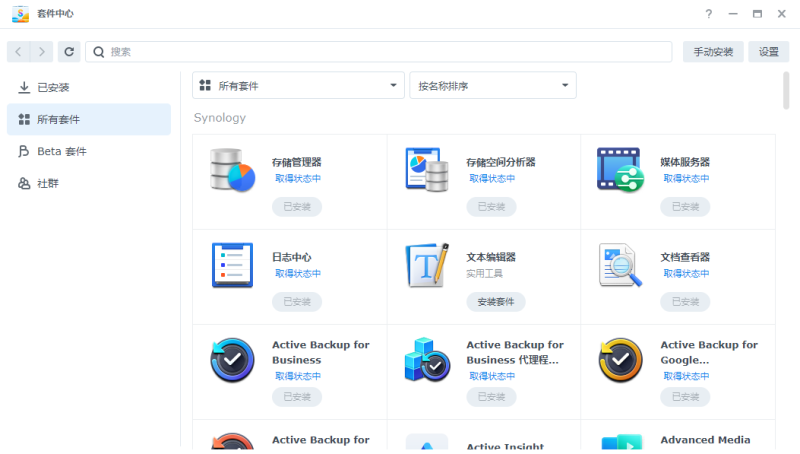Click 已安装 button under 文档查看器
The width and height of the screenshot is (800, 454).
click(x=685, y=302)
